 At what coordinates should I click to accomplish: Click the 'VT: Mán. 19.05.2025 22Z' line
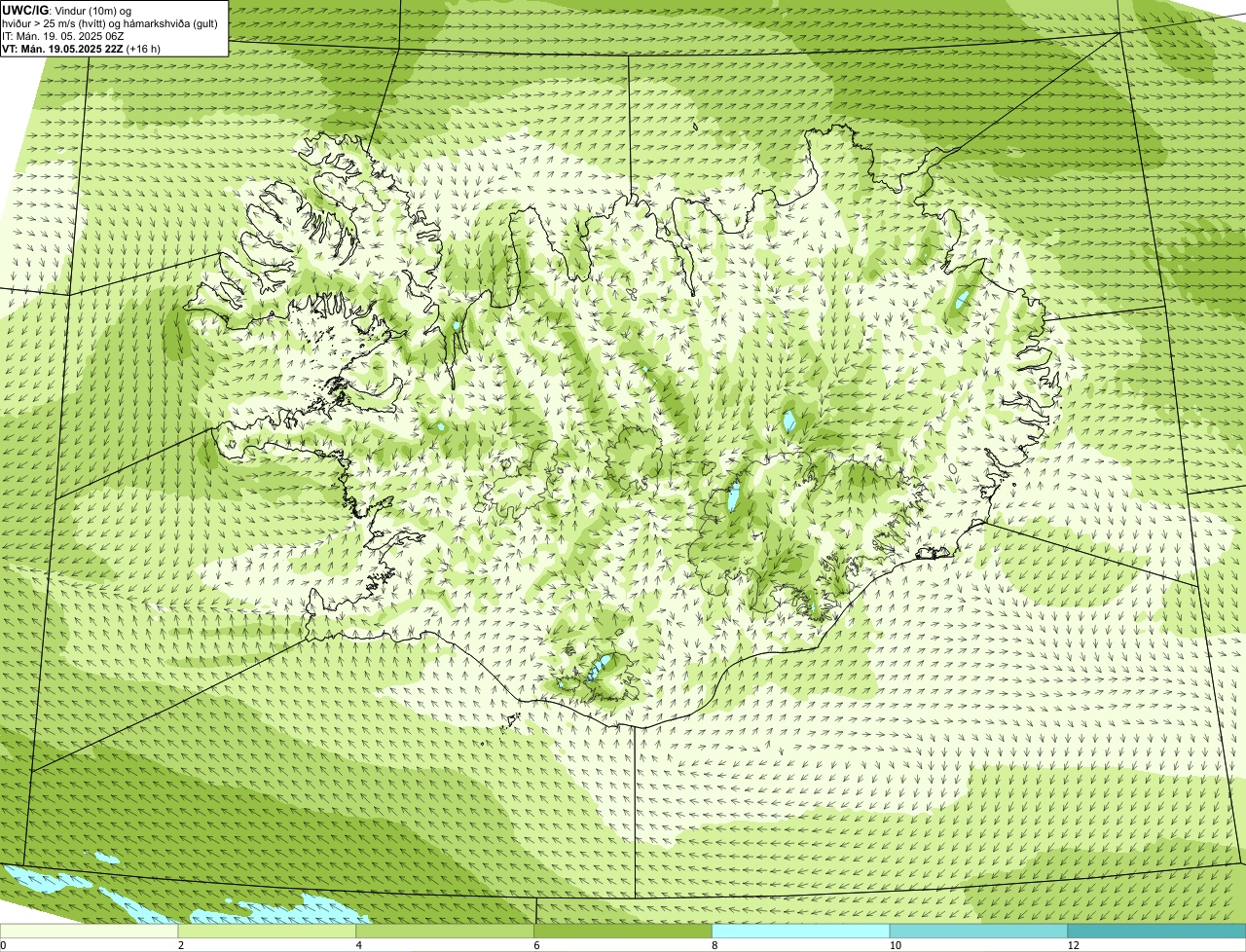[x=82, y=48]
